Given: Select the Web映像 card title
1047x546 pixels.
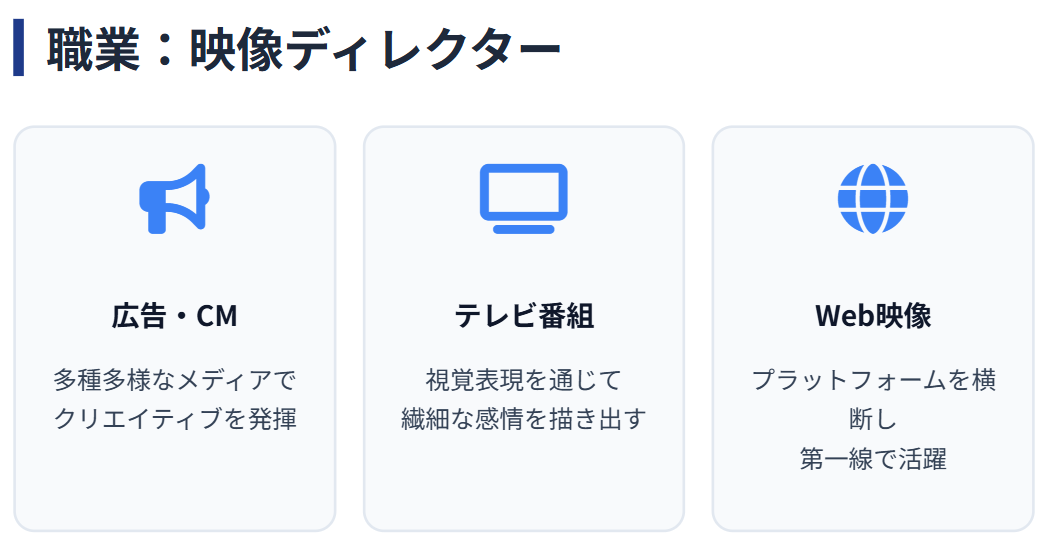Looking at the screenshot, I should coord(872,316).
